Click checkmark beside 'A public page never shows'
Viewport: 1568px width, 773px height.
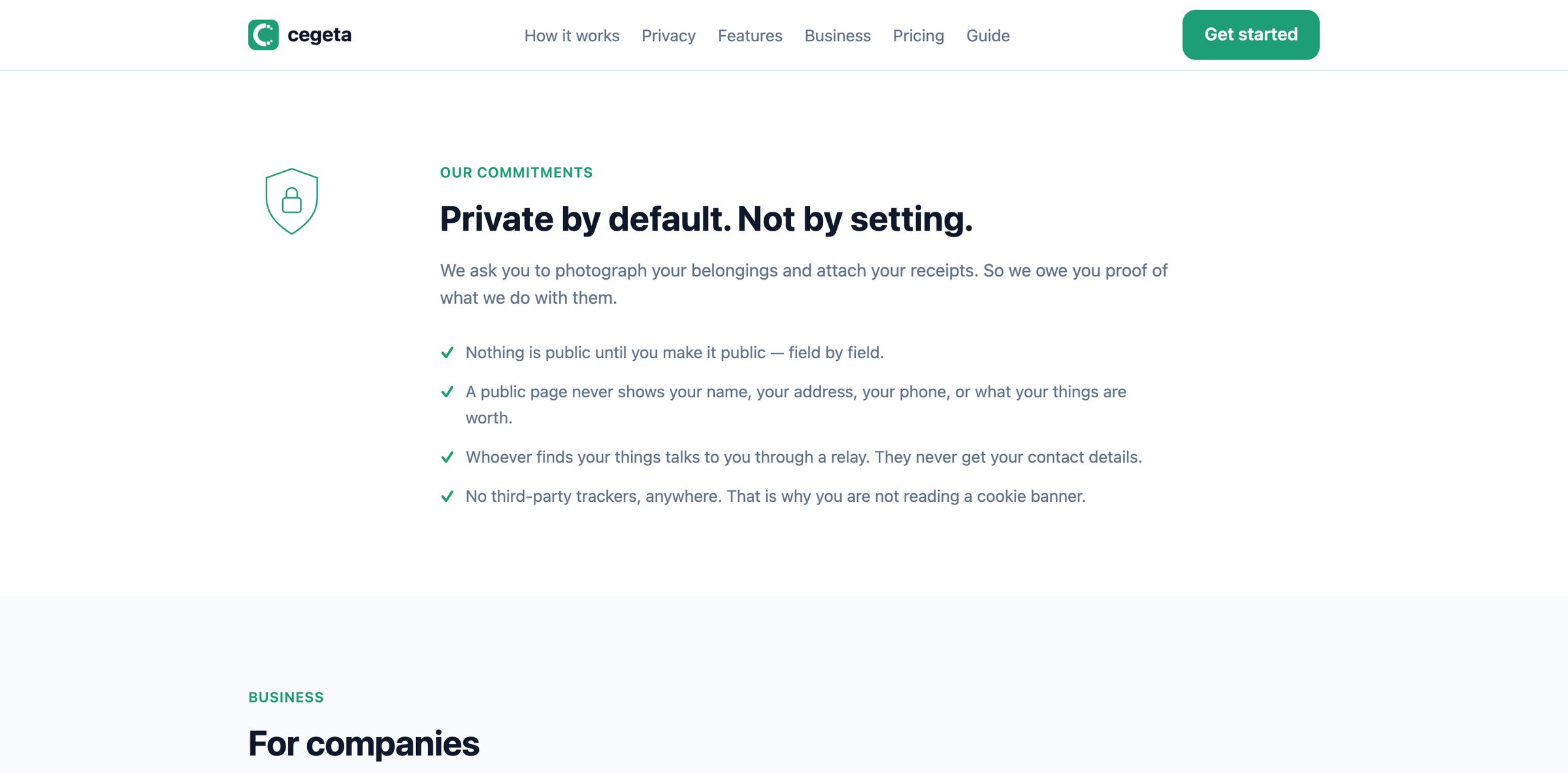pos(448,392)
